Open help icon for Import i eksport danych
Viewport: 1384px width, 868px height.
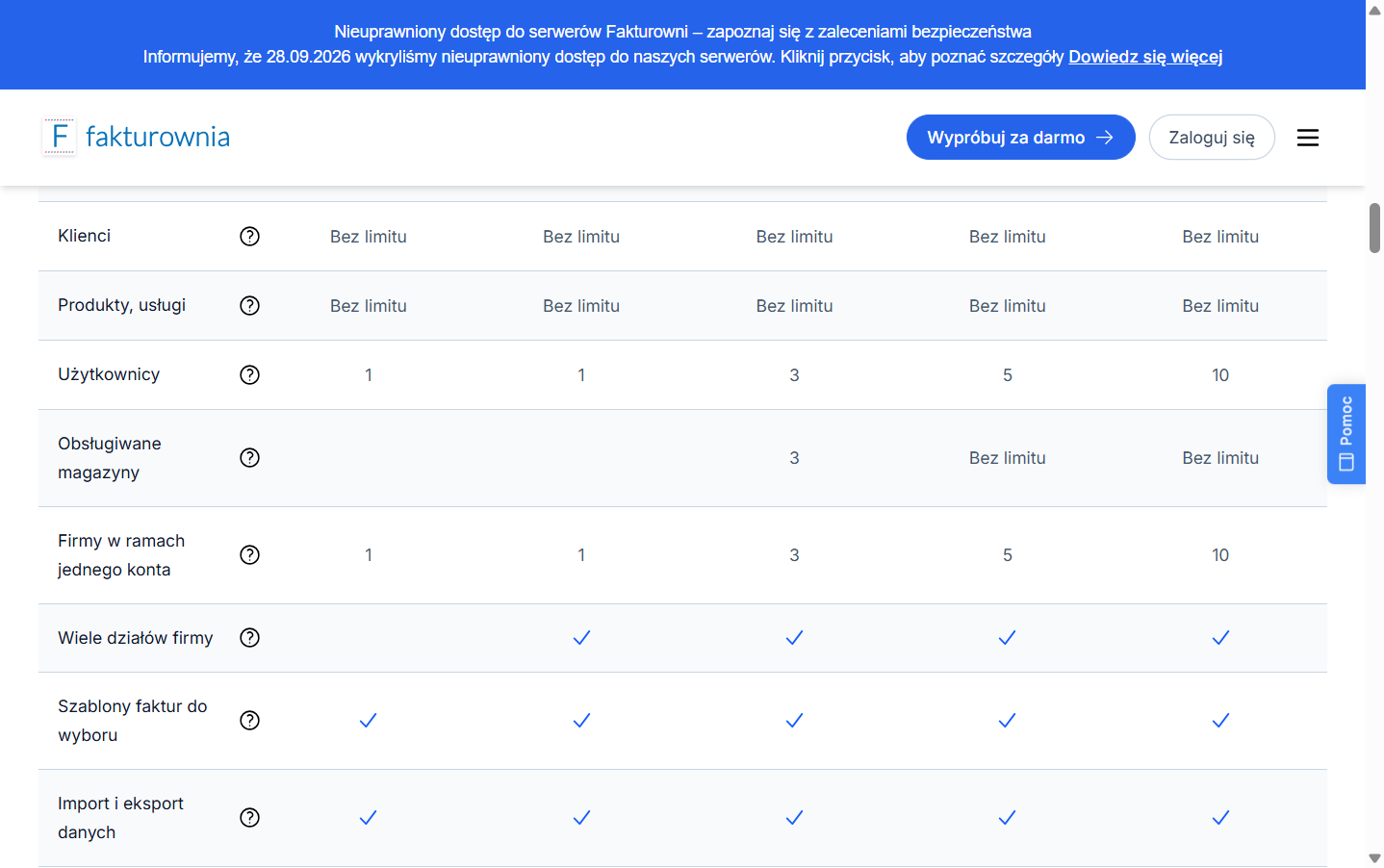[x=249, y=817]
